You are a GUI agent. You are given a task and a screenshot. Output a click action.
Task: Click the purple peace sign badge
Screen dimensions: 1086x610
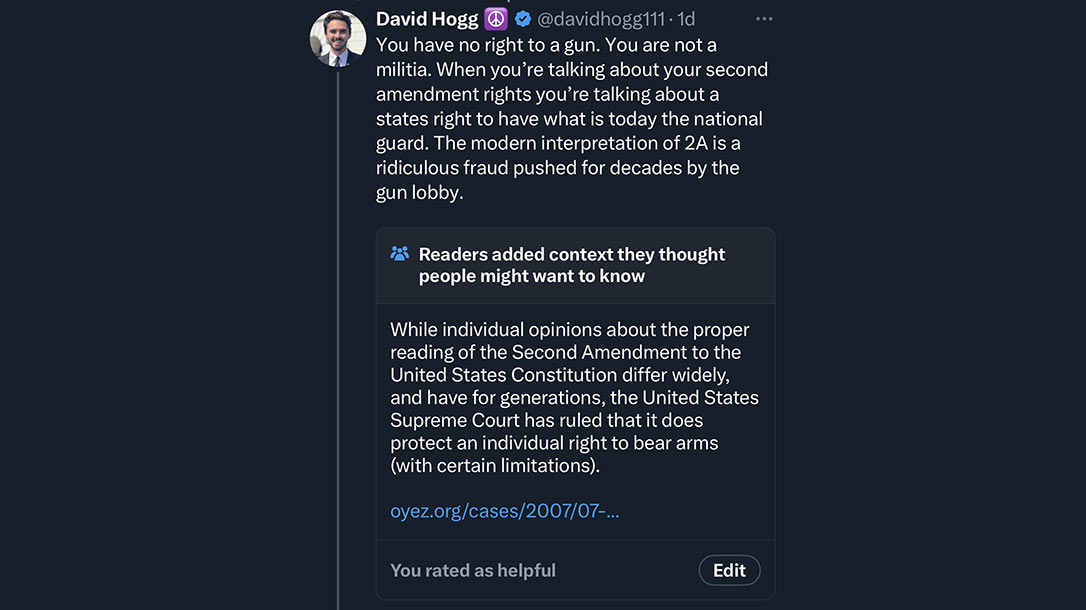click(x=495, y=18)
